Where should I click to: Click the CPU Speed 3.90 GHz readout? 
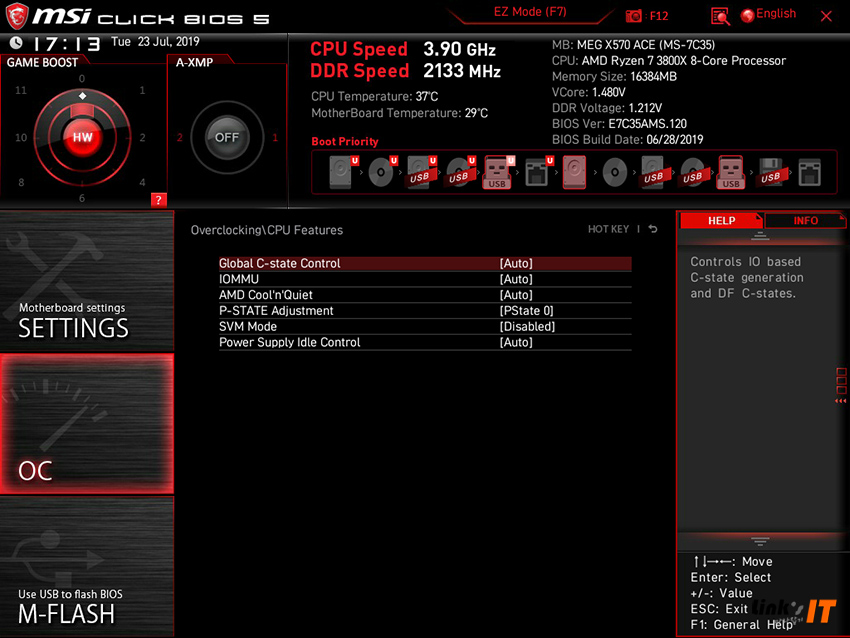(403, 49)
